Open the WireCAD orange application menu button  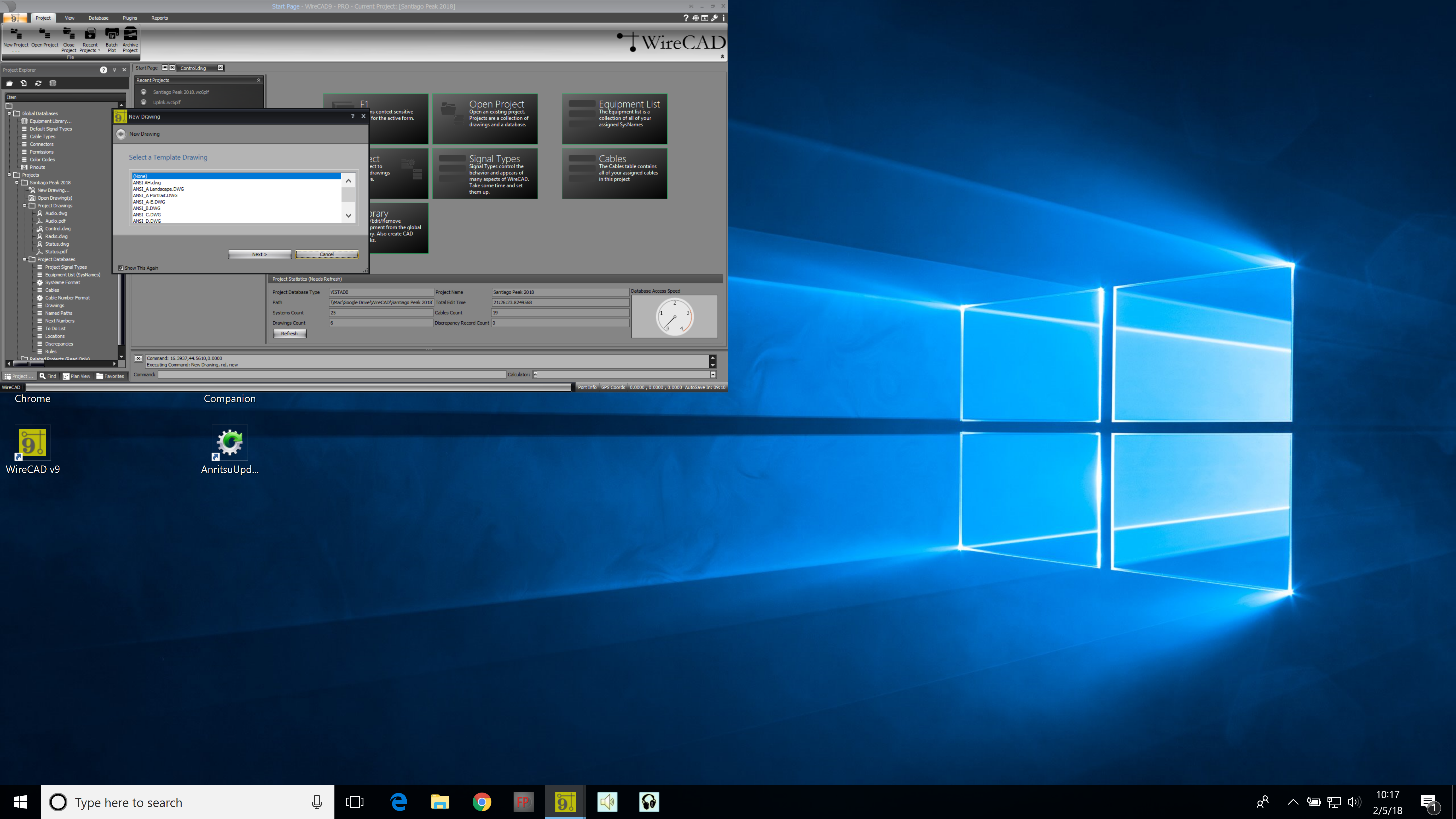(15, 18)
